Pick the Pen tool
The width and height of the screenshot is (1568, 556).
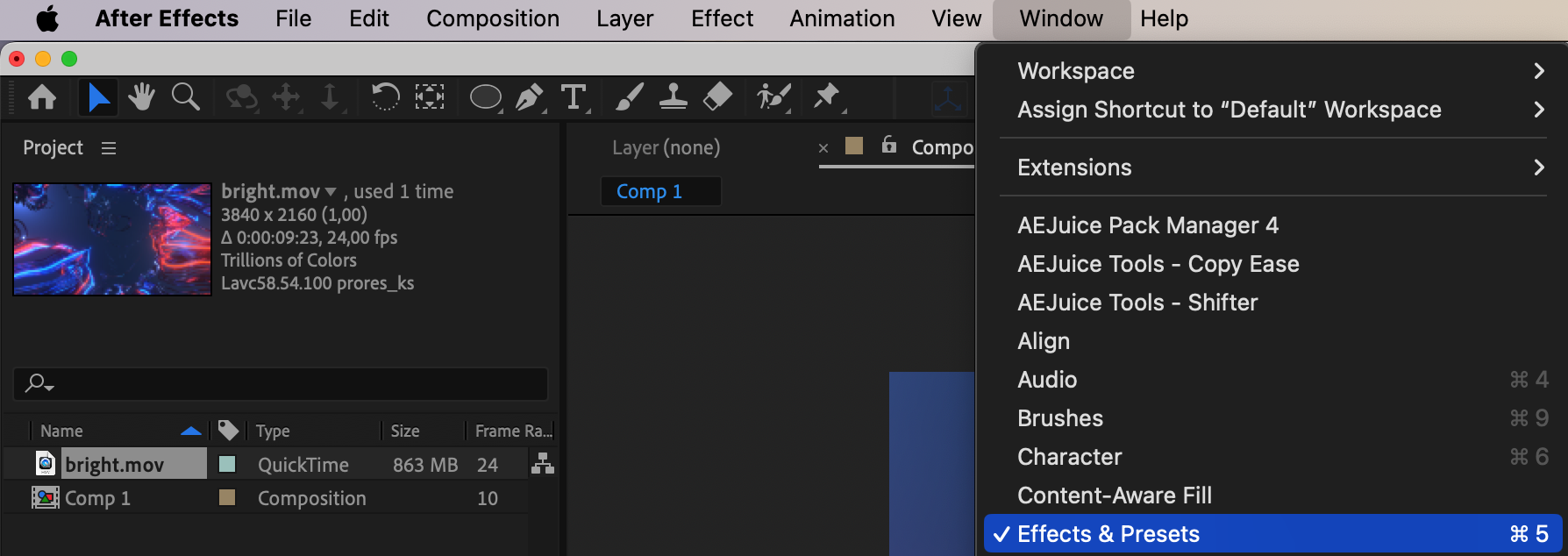click(529, 96)
